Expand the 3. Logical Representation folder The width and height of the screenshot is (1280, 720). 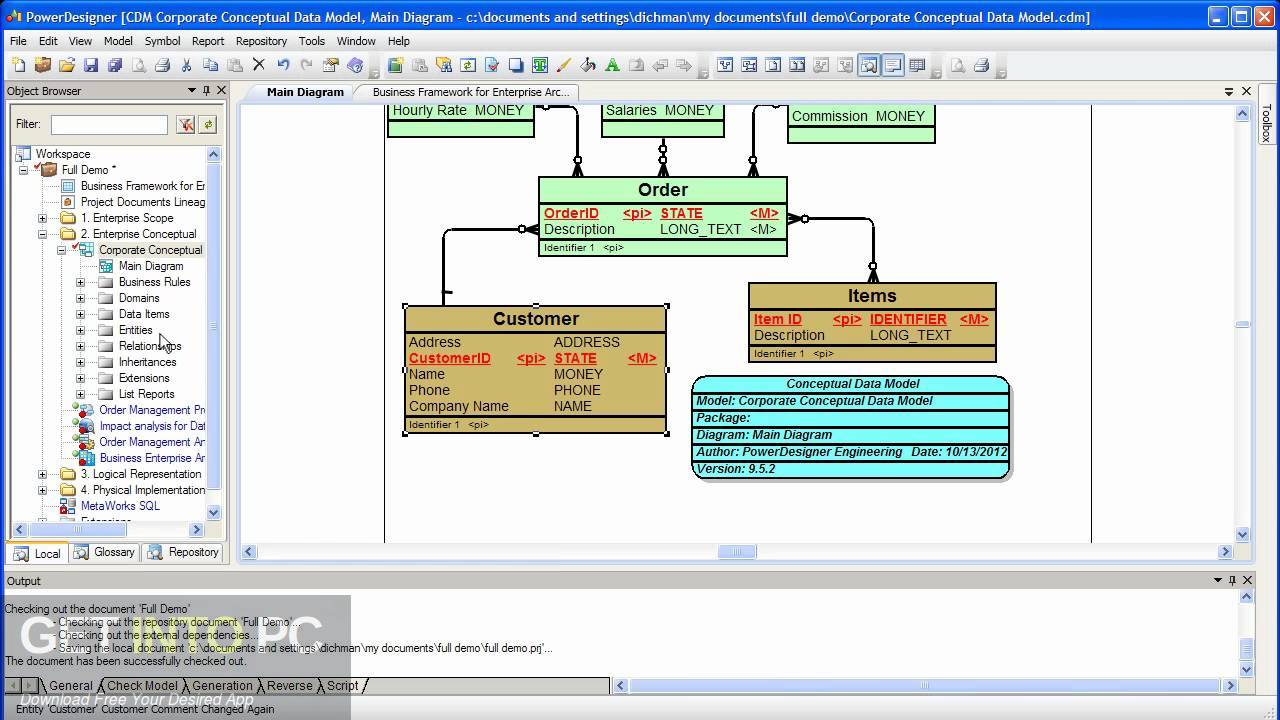coord(42,474)
